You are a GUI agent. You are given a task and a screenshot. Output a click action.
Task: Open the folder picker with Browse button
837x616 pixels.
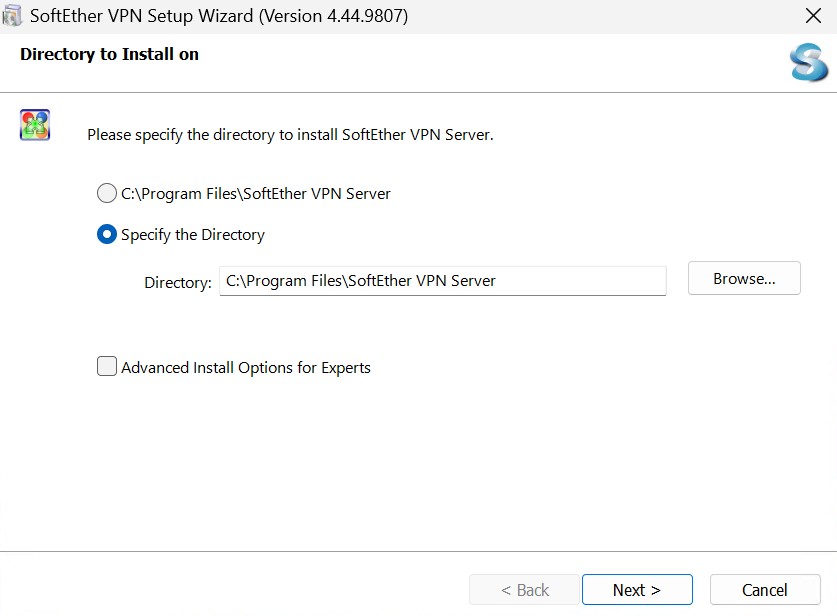744,279
